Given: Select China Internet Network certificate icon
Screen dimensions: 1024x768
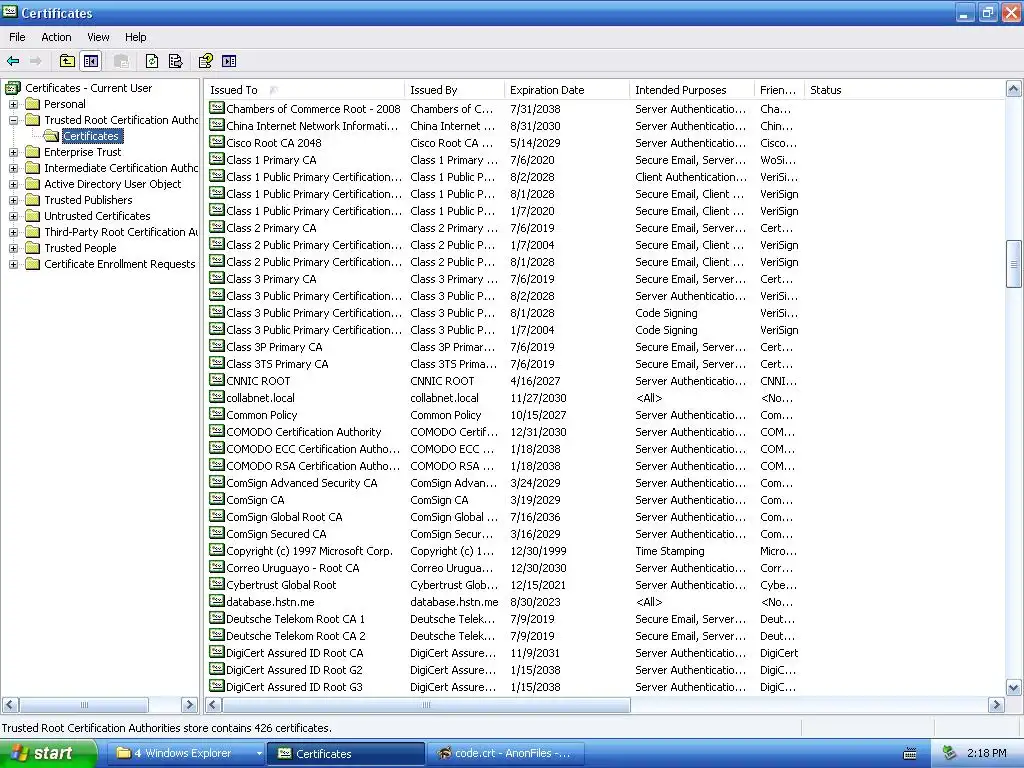Looking at the screenshot, I should pyautogui.click(x=216, y=125).
